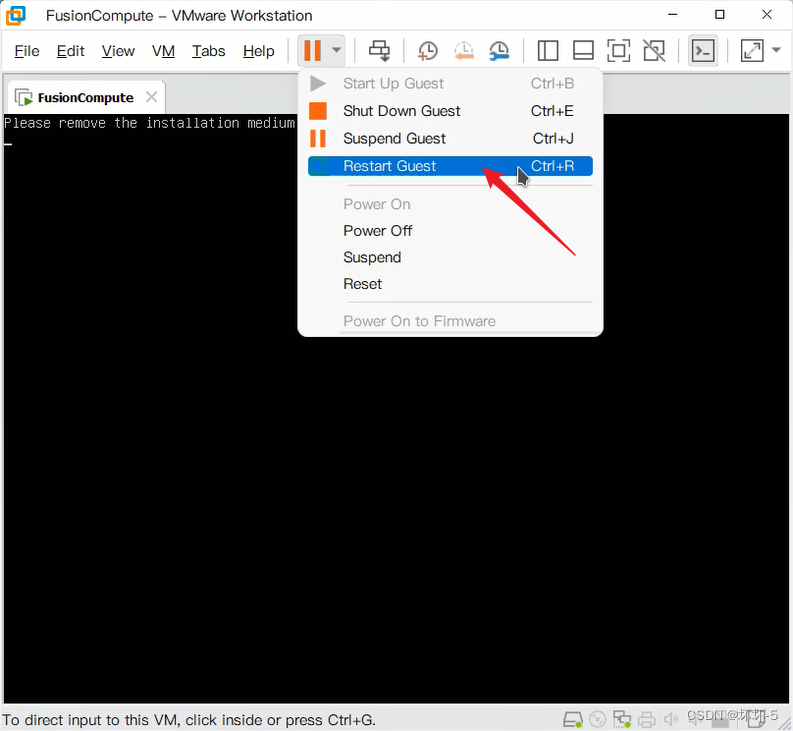The height and width of the screenshot is (731, 793).
Task: Click the greyed Start Up Guest entry
Action: [450, 83]
